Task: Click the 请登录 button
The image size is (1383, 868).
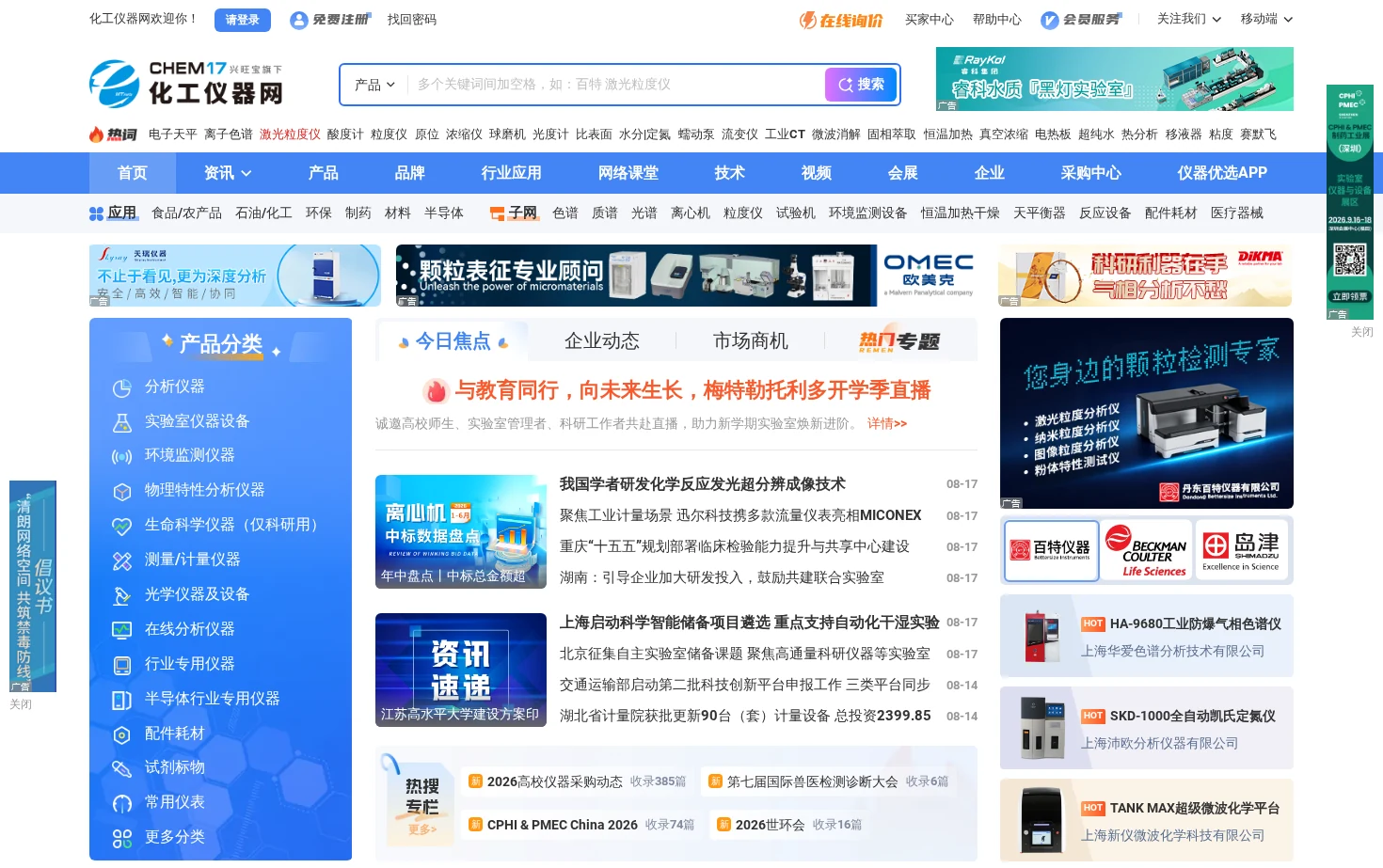Action: [x=243, y=20]
